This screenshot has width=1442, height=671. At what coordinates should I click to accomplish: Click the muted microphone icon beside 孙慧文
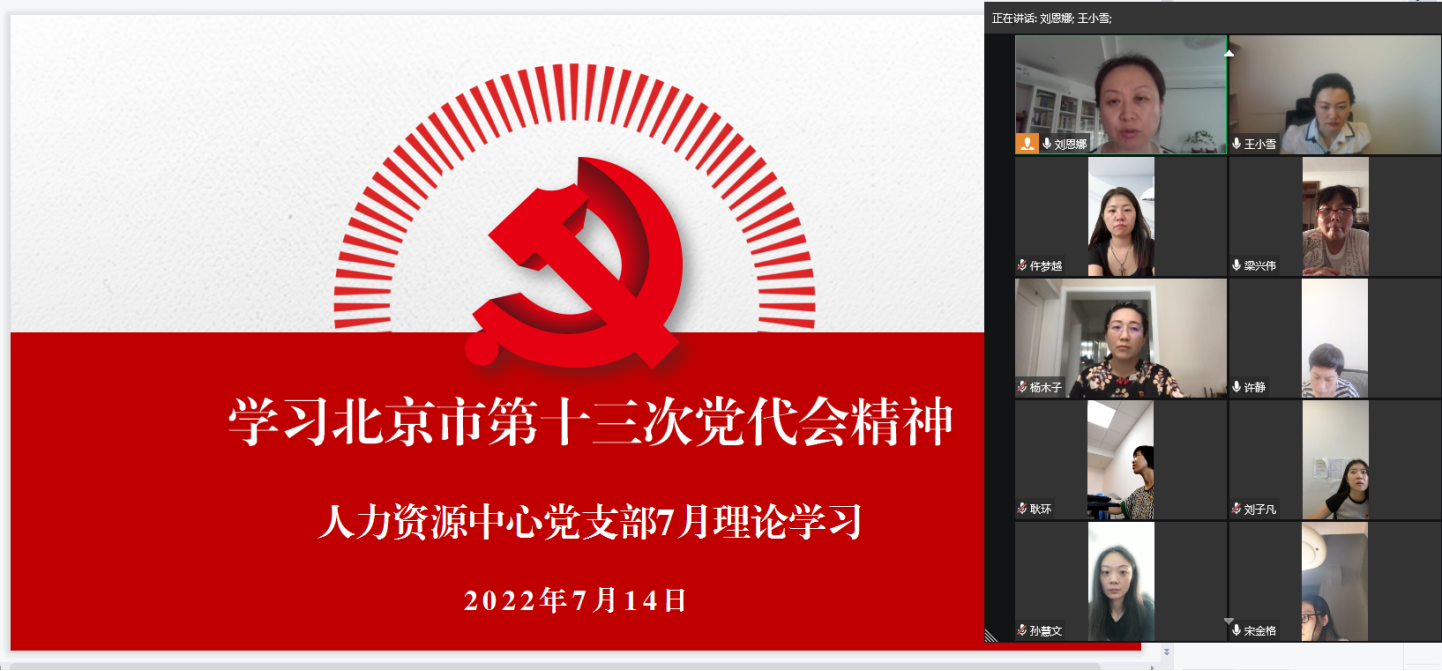[1023, 631]
